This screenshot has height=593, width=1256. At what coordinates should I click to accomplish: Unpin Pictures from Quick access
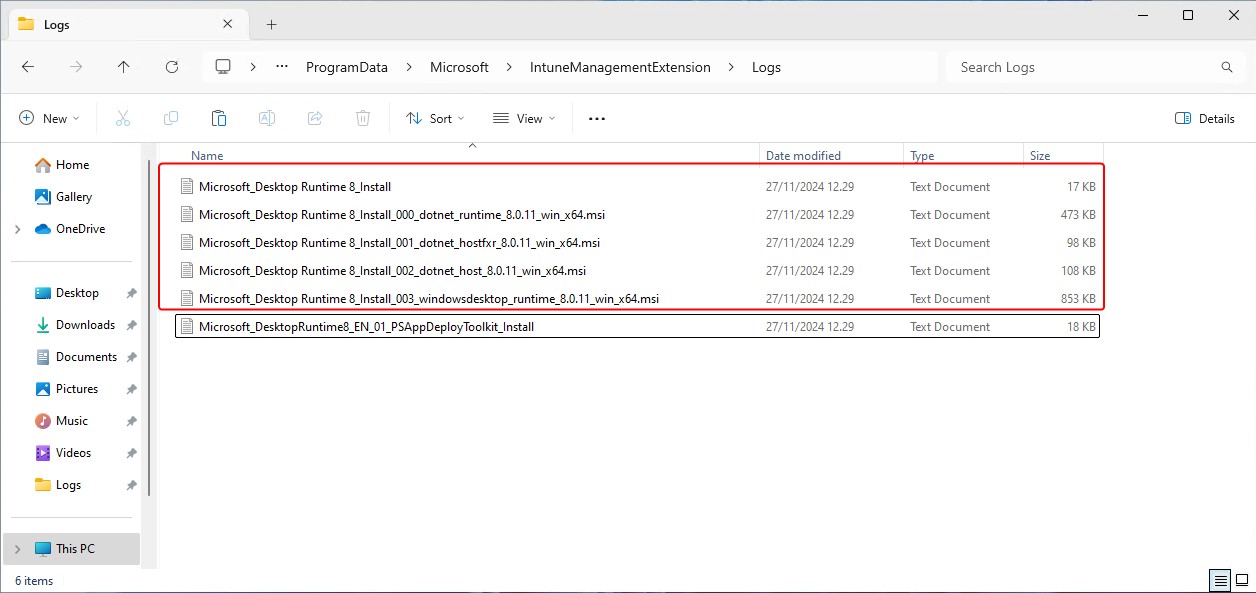[131, 389]
